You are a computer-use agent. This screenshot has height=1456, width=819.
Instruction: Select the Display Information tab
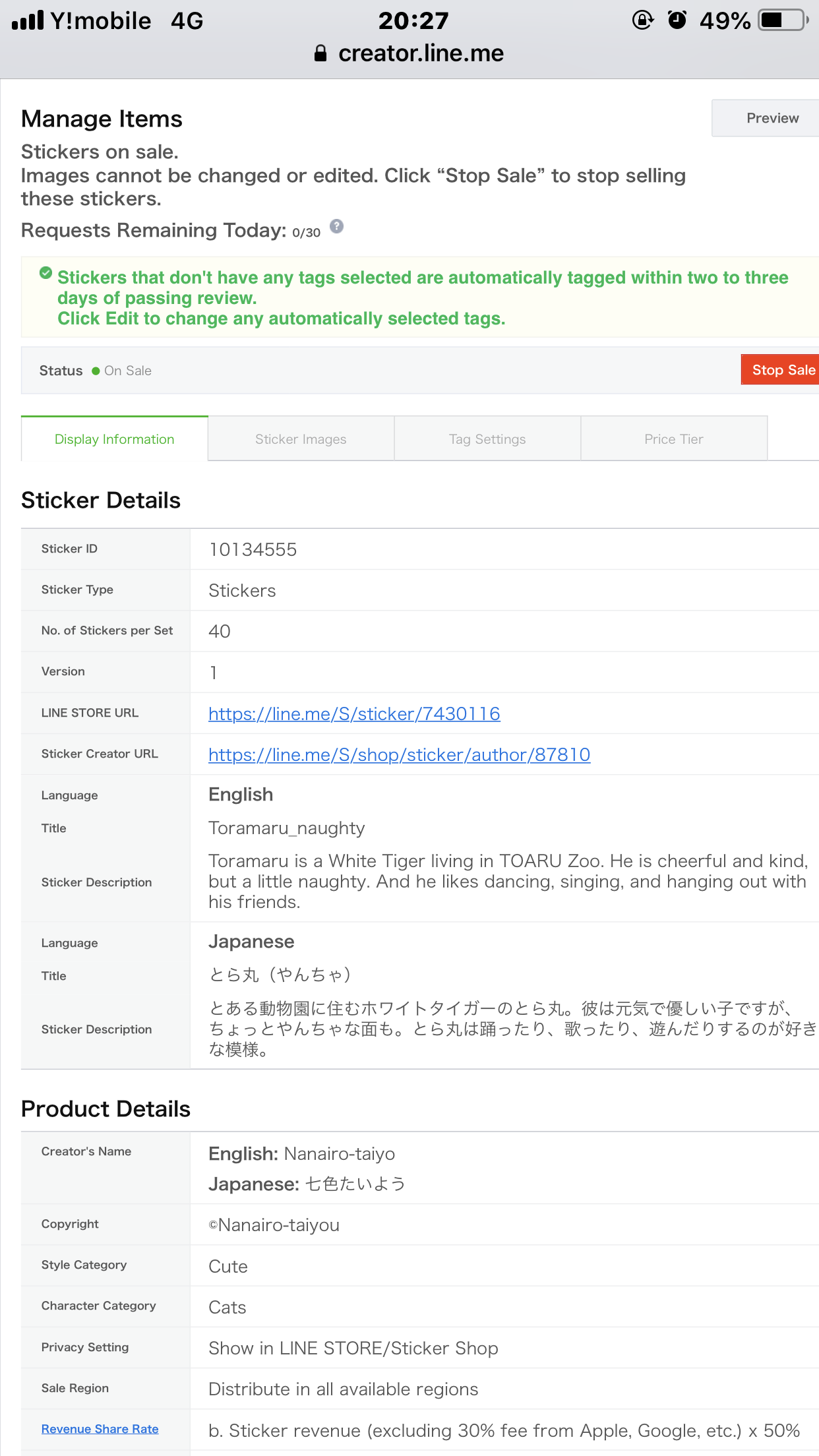point(115,439)
